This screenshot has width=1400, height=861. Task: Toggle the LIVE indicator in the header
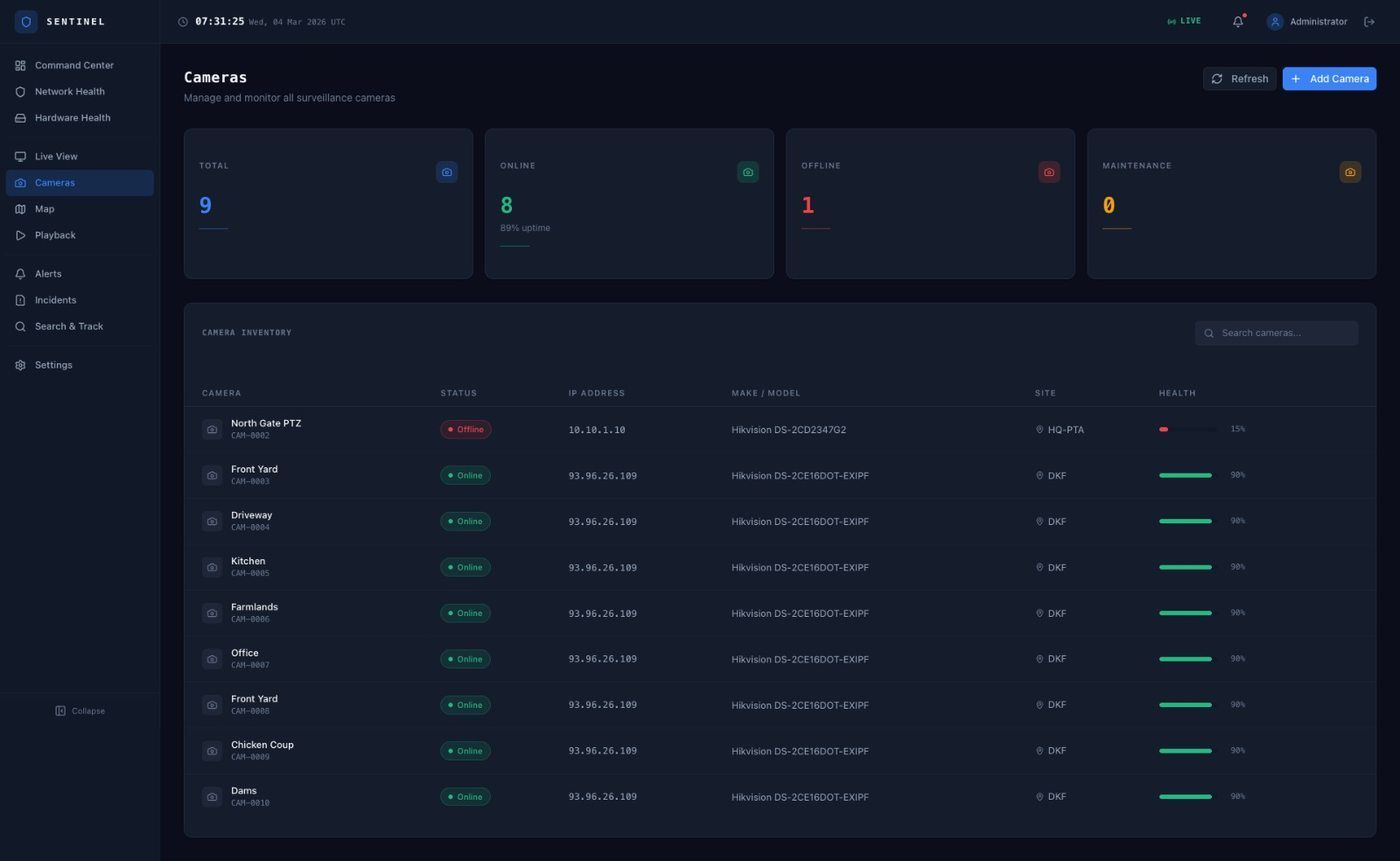[1183, 20]
